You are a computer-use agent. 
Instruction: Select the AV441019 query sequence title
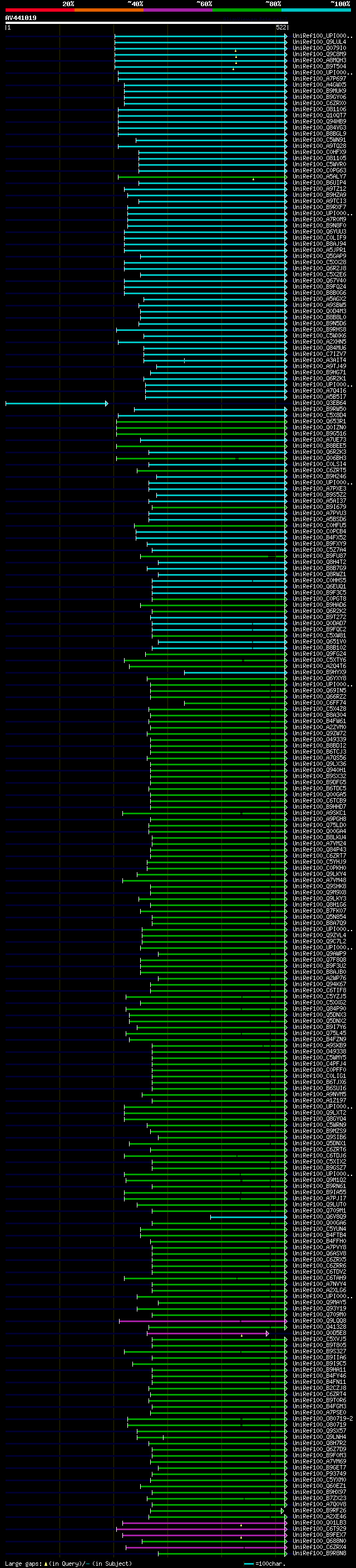point(21,18)
